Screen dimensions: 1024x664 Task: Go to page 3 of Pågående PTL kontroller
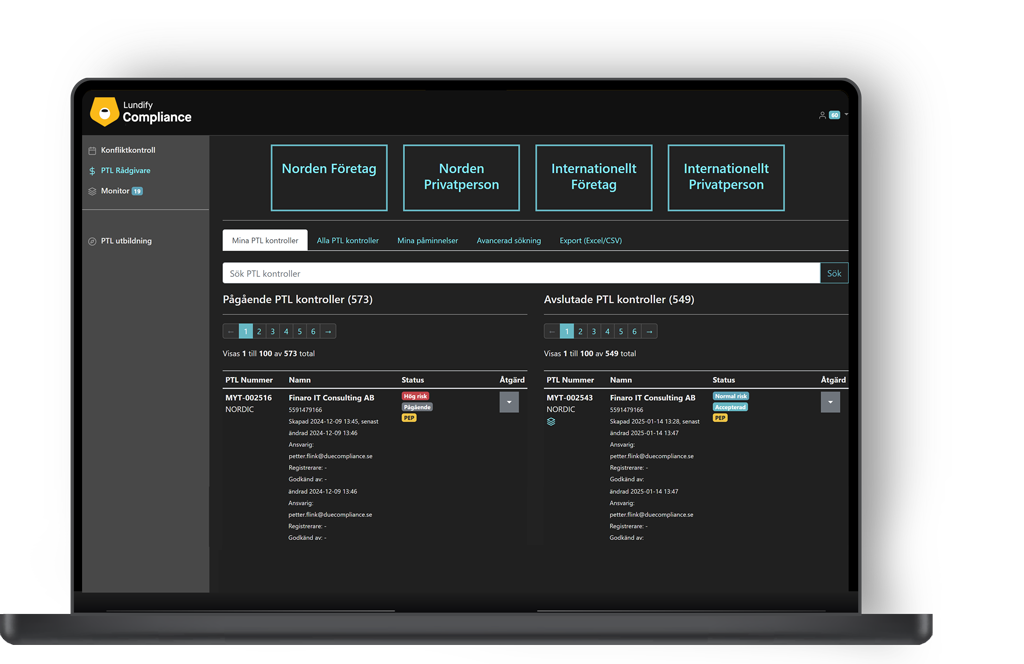(x=272, y=331)
